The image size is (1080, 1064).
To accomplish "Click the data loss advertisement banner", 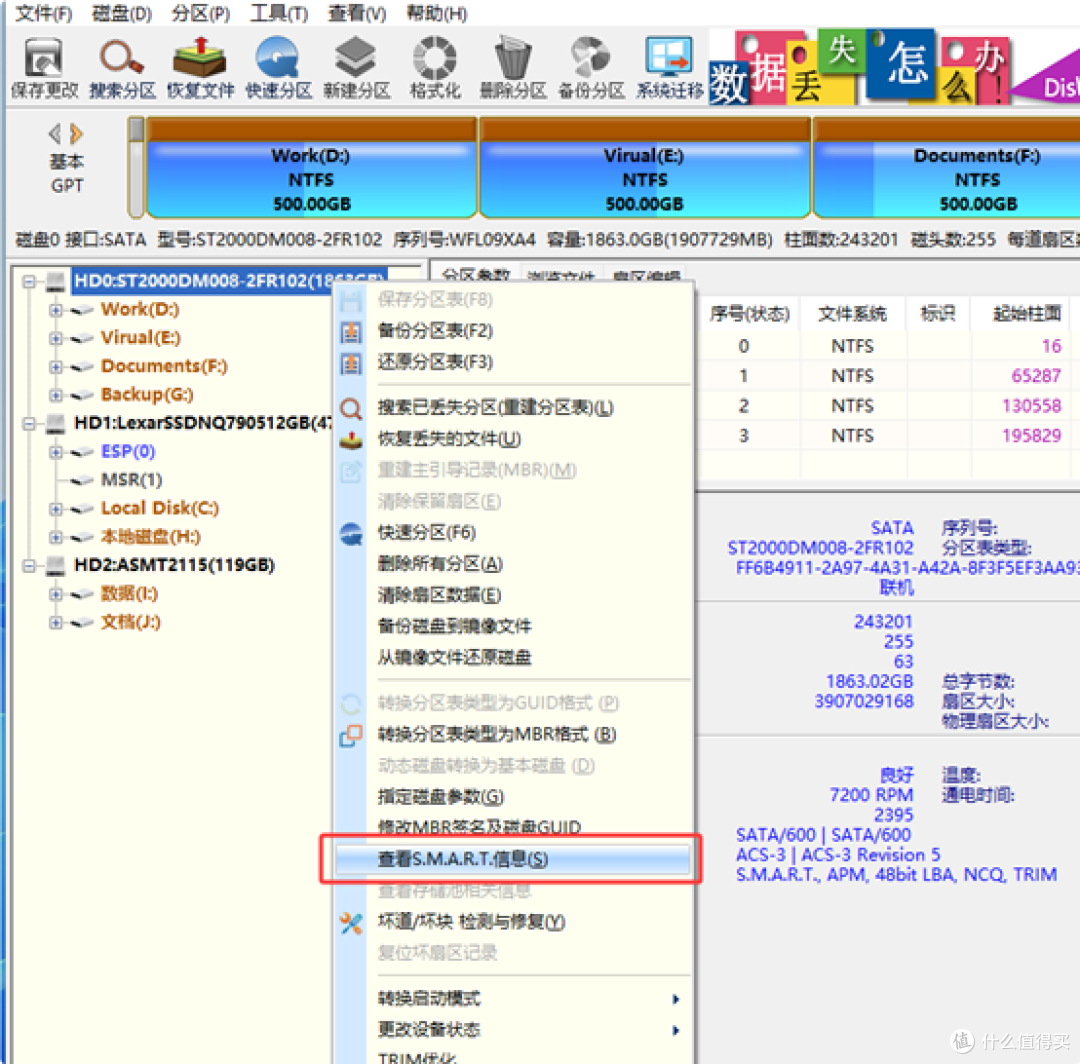I will click(894, 67).
